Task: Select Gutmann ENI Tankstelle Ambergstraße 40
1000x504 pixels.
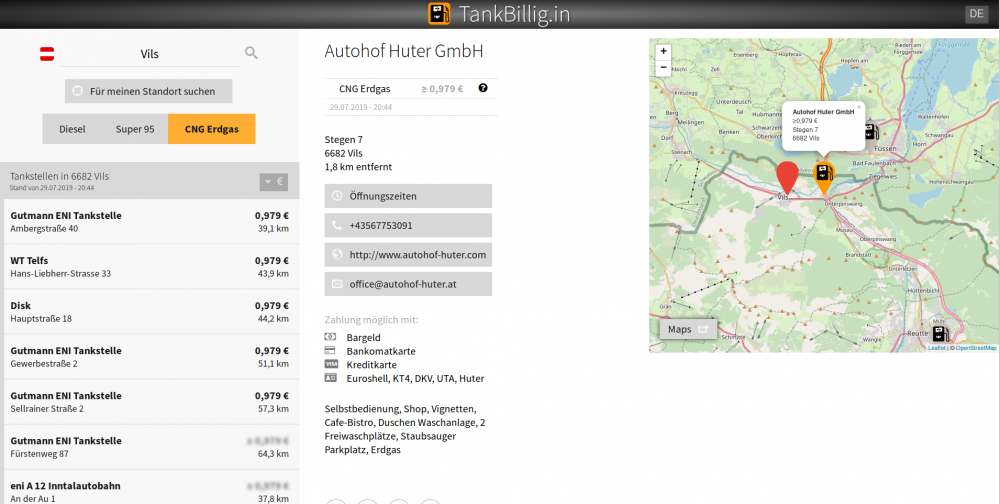Action: click(x=151, y=221)
